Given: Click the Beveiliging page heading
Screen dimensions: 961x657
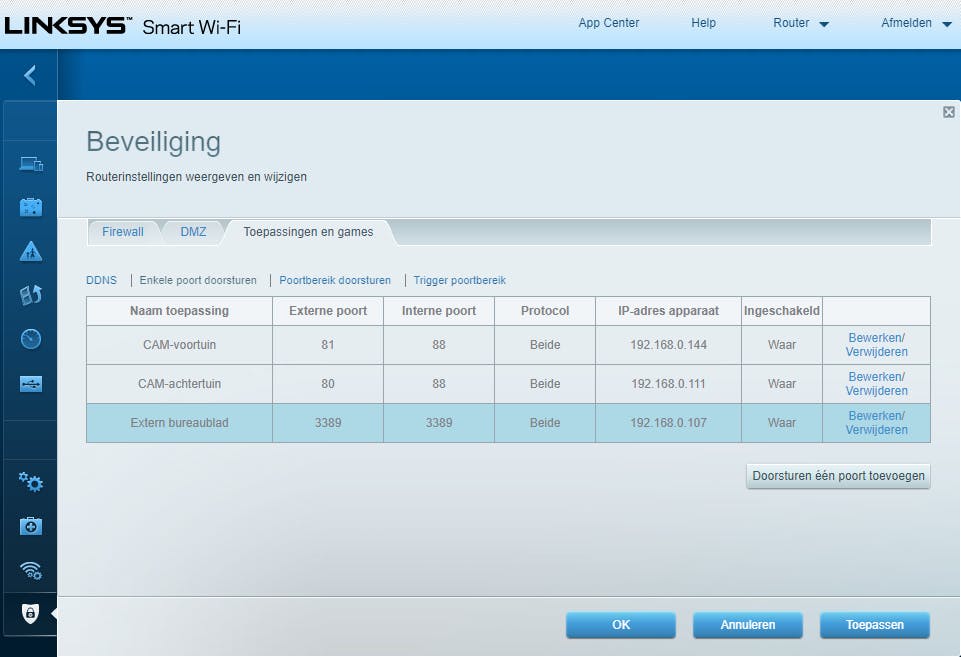Looking at the screenshot, I should (153, 142).
